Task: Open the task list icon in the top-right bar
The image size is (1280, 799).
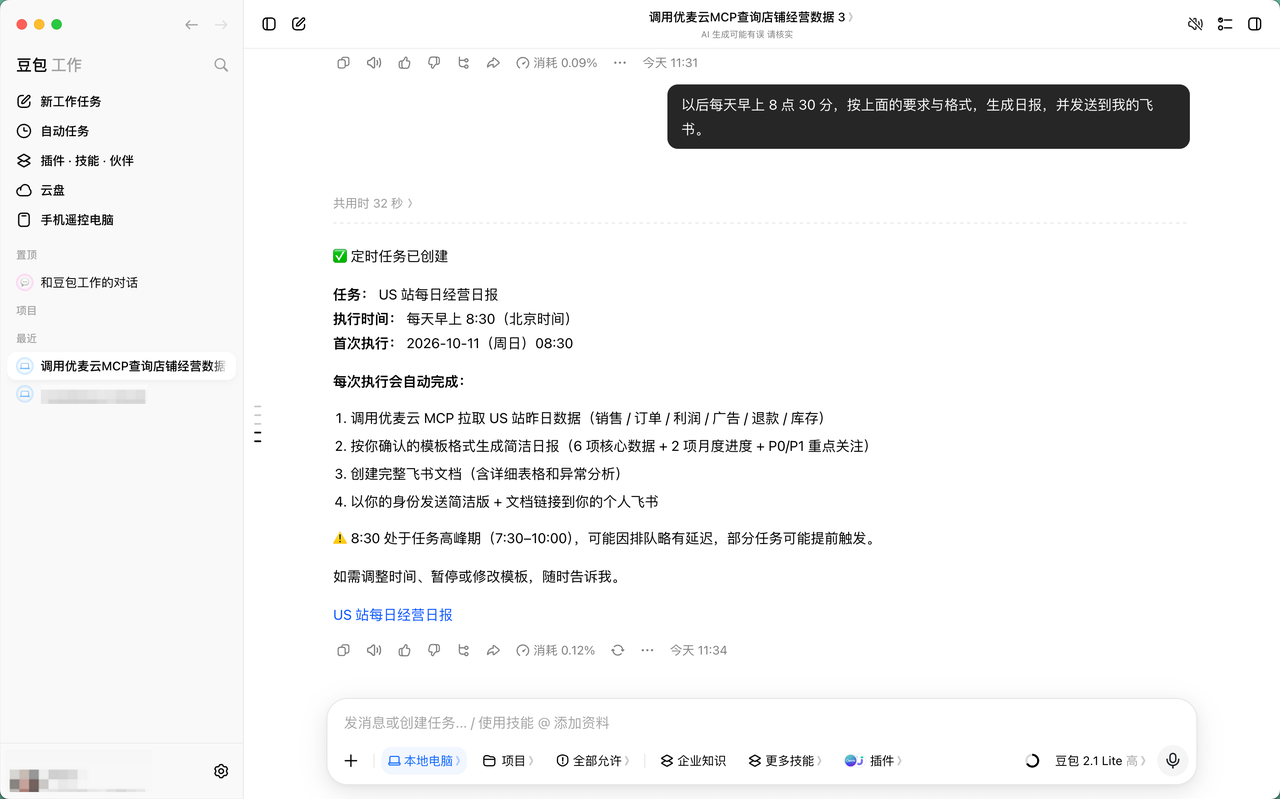Action: point(1225,24)
